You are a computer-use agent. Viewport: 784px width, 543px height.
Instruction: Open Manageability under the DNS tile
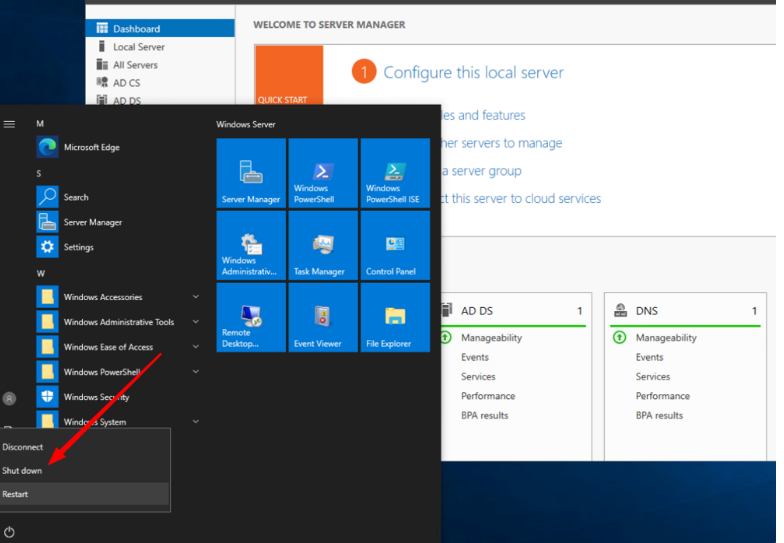(x=668, y=338)
